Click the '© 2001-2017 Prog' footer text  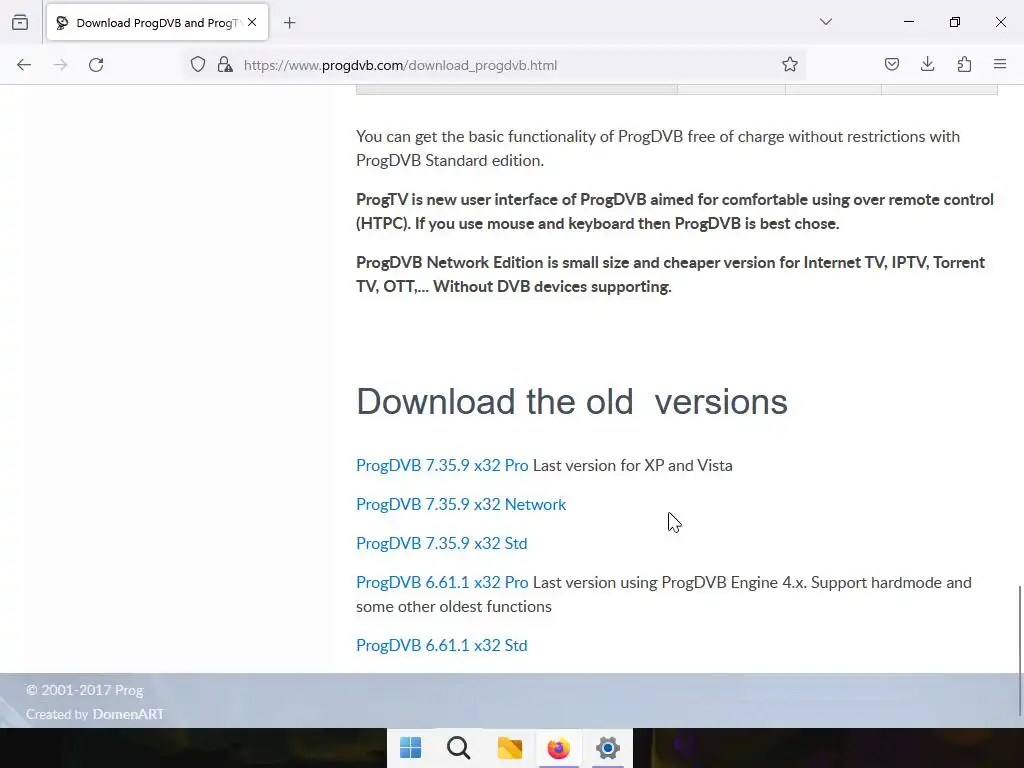[85, 690]
